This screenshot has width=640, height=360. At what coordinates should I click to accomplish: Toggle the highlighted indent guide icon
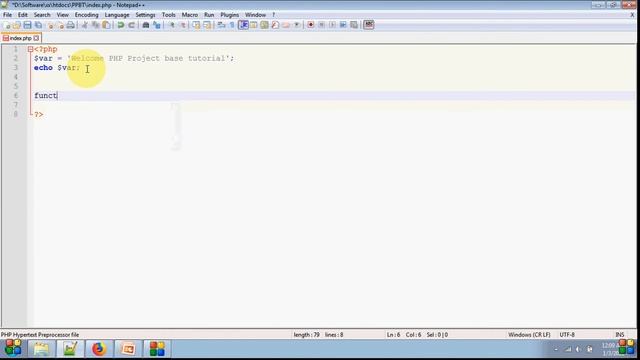click(x=243, y=25)
